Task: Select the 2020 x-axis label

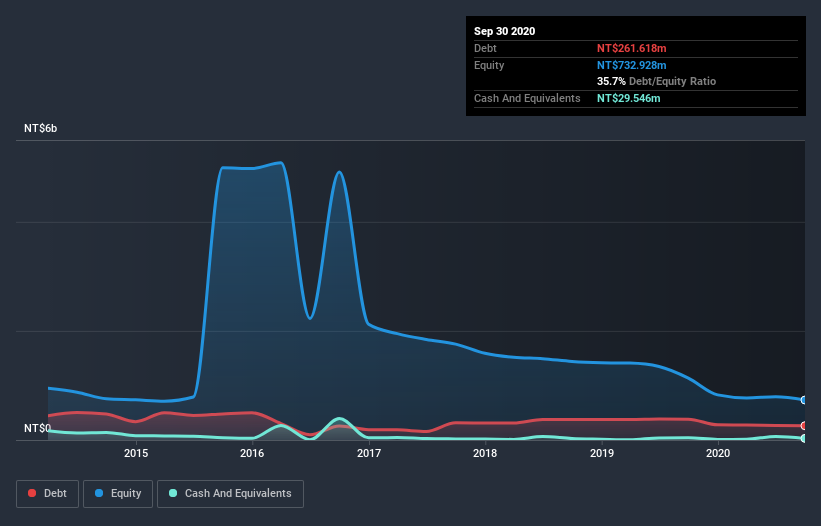Action: click(718, 453)
